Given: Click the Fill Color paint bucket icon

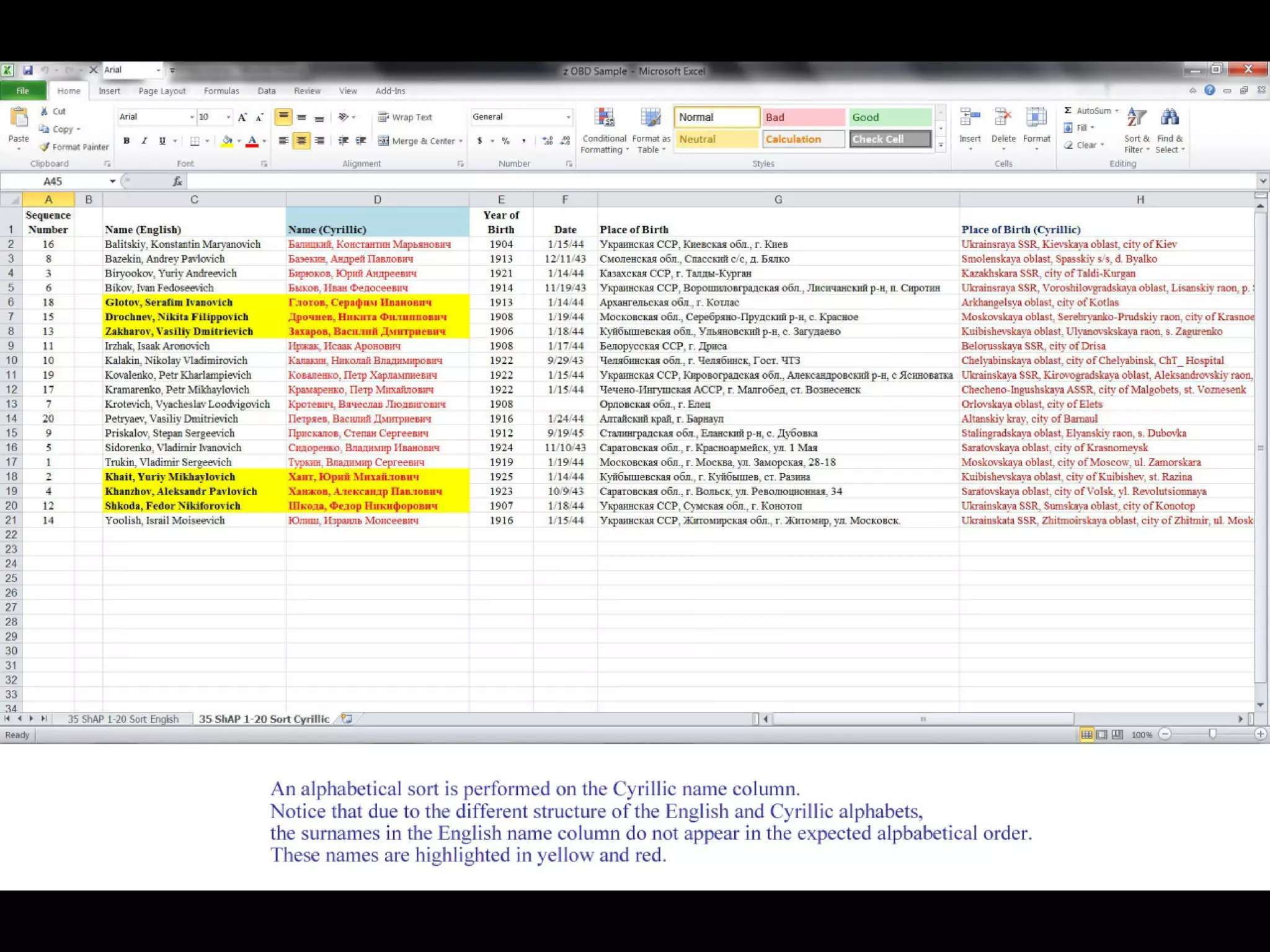Looking at the screenshot, I should pos(227,141).
